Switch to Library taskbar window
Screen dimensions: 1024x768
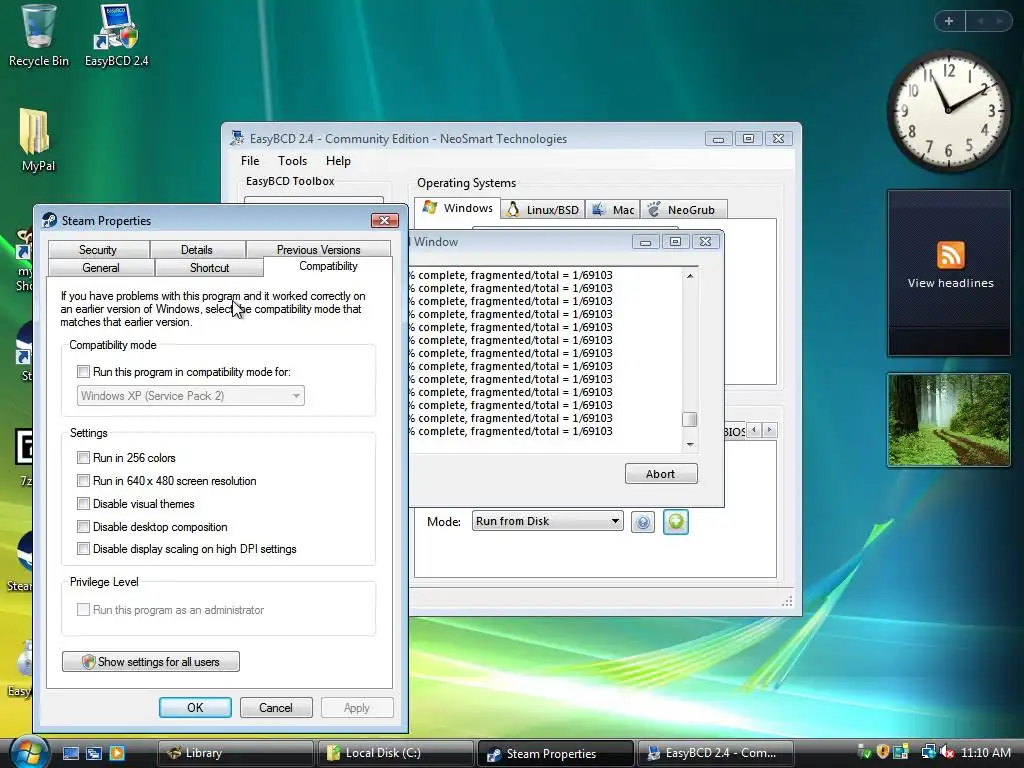point(234,753)
